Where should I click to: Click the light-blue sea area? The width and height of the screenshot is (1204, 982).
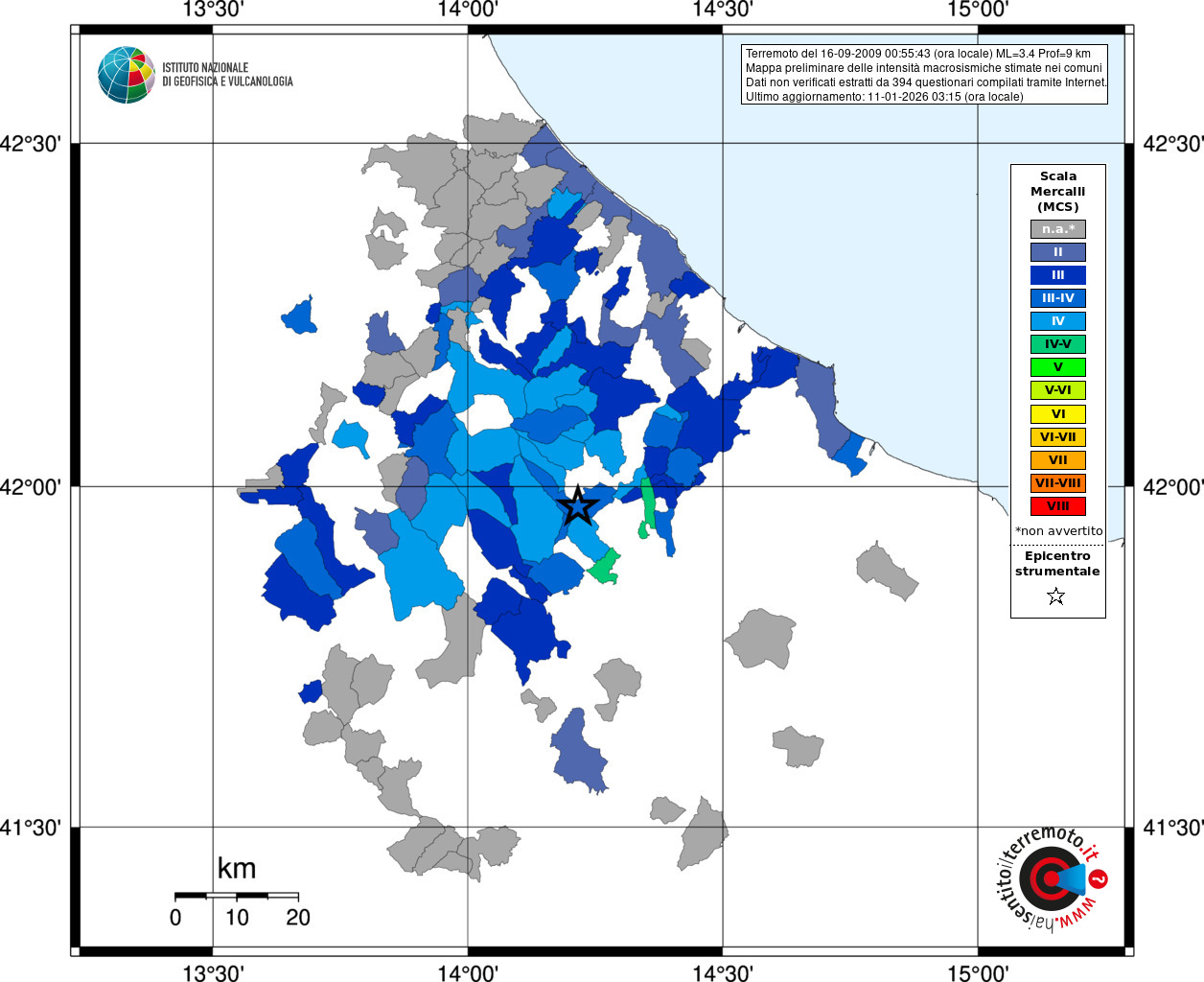(x=863, y=240)
